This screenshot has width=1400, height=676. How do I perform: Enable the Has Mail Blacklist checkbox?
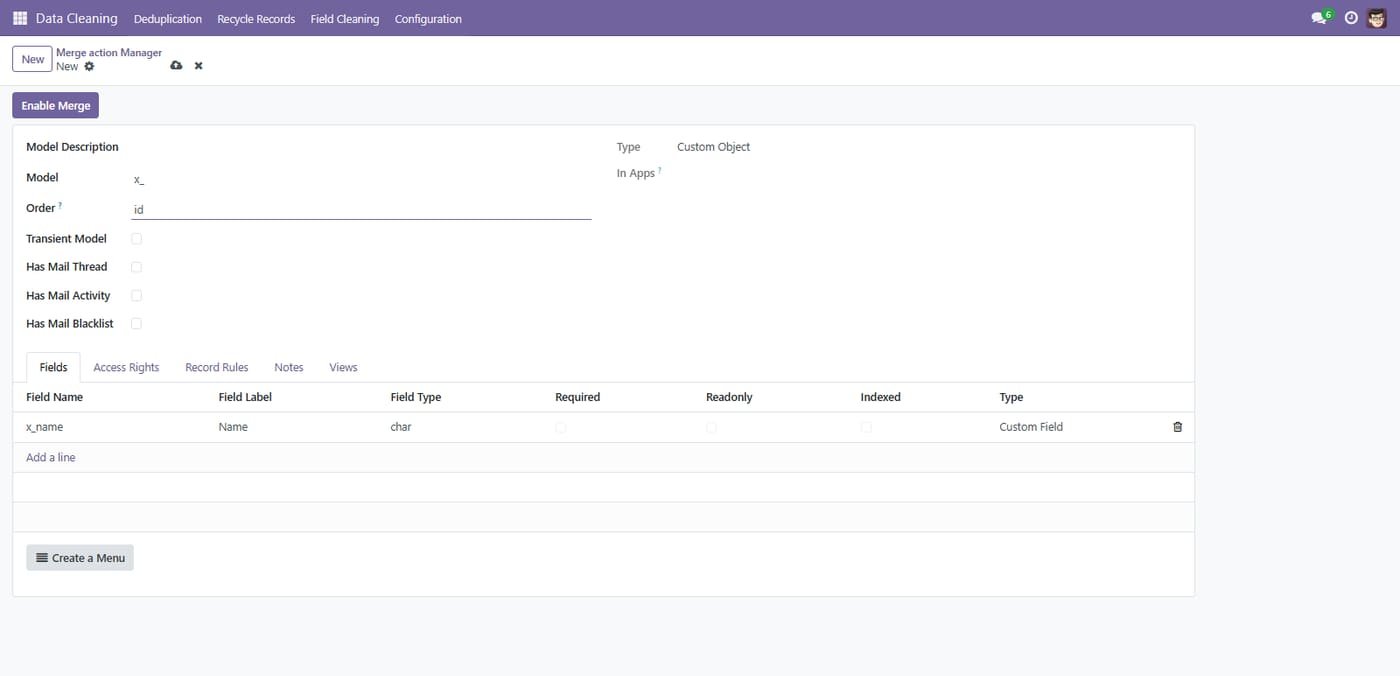pos(137,324)
